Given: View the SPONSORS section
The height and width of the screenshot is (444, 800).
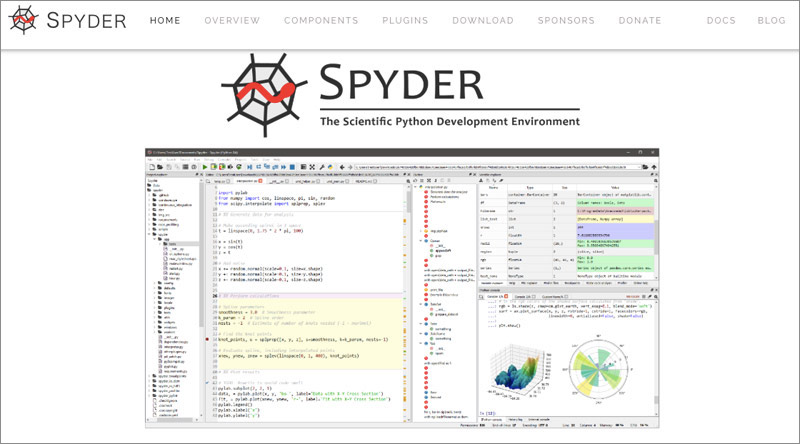Looking at the screenshot, I should click(566, 20).
